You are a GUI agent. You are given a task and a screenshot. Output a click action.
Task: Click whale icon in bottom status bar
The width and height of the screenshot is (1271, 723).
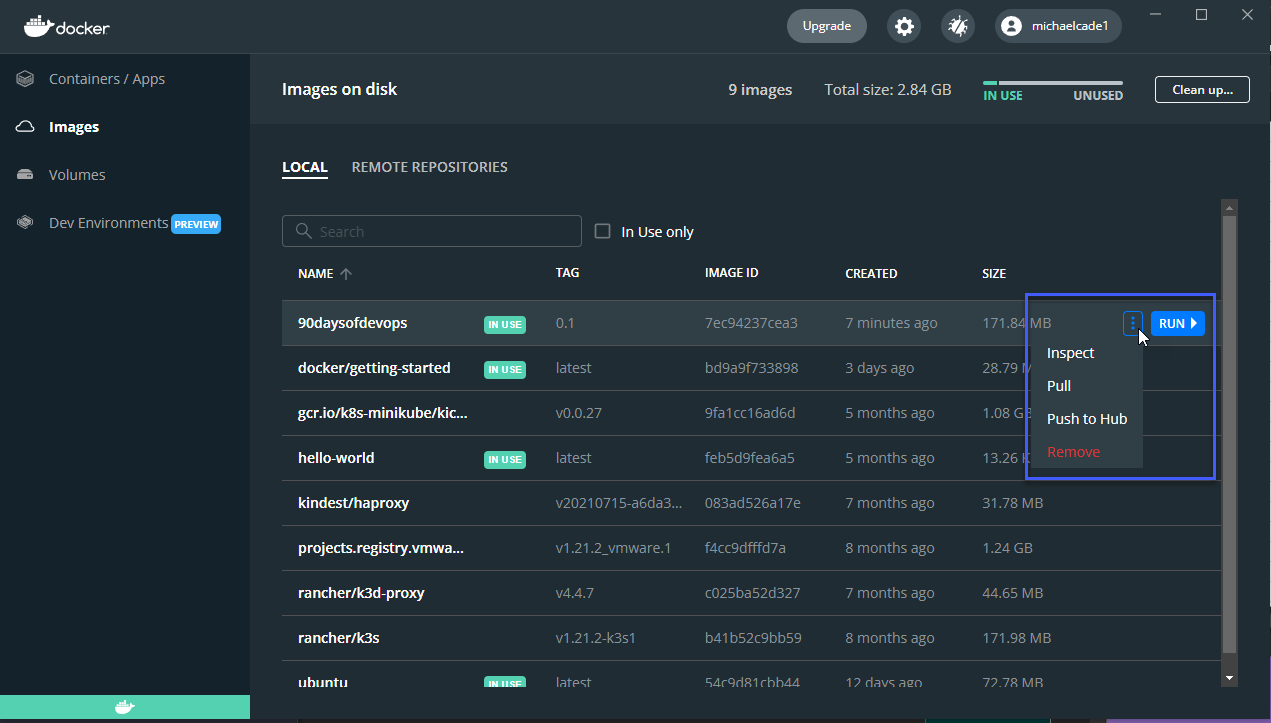pyautogui.click(x=124, y=707)
